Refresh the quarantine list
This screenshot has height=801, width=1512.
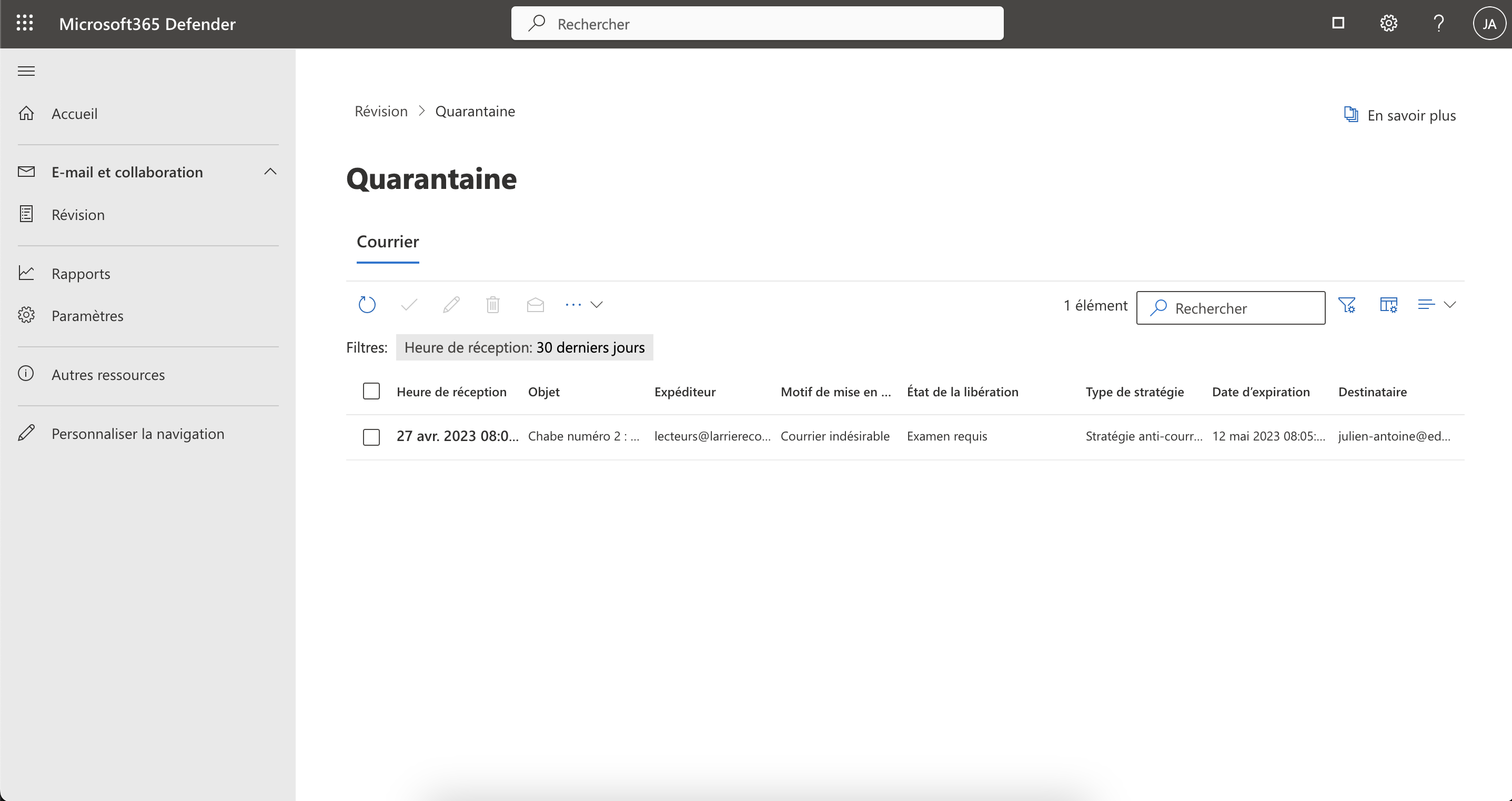(x=367, y=305)
